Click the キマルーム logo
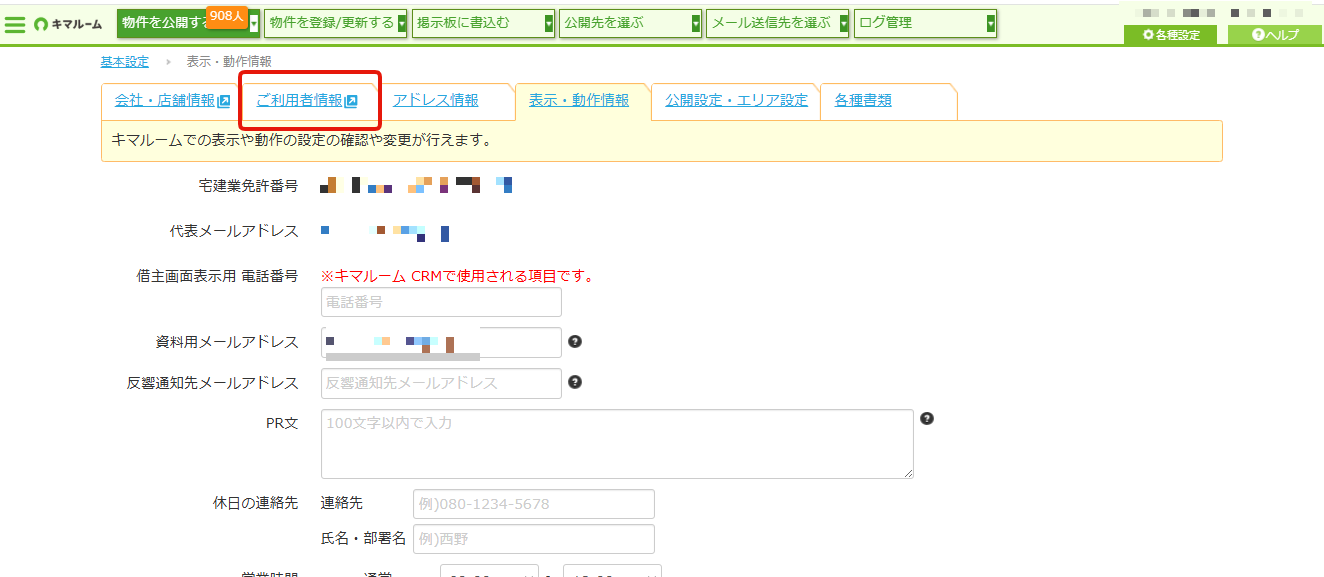The height and width of the screenshot is (577, 1324). pos(68,23)
